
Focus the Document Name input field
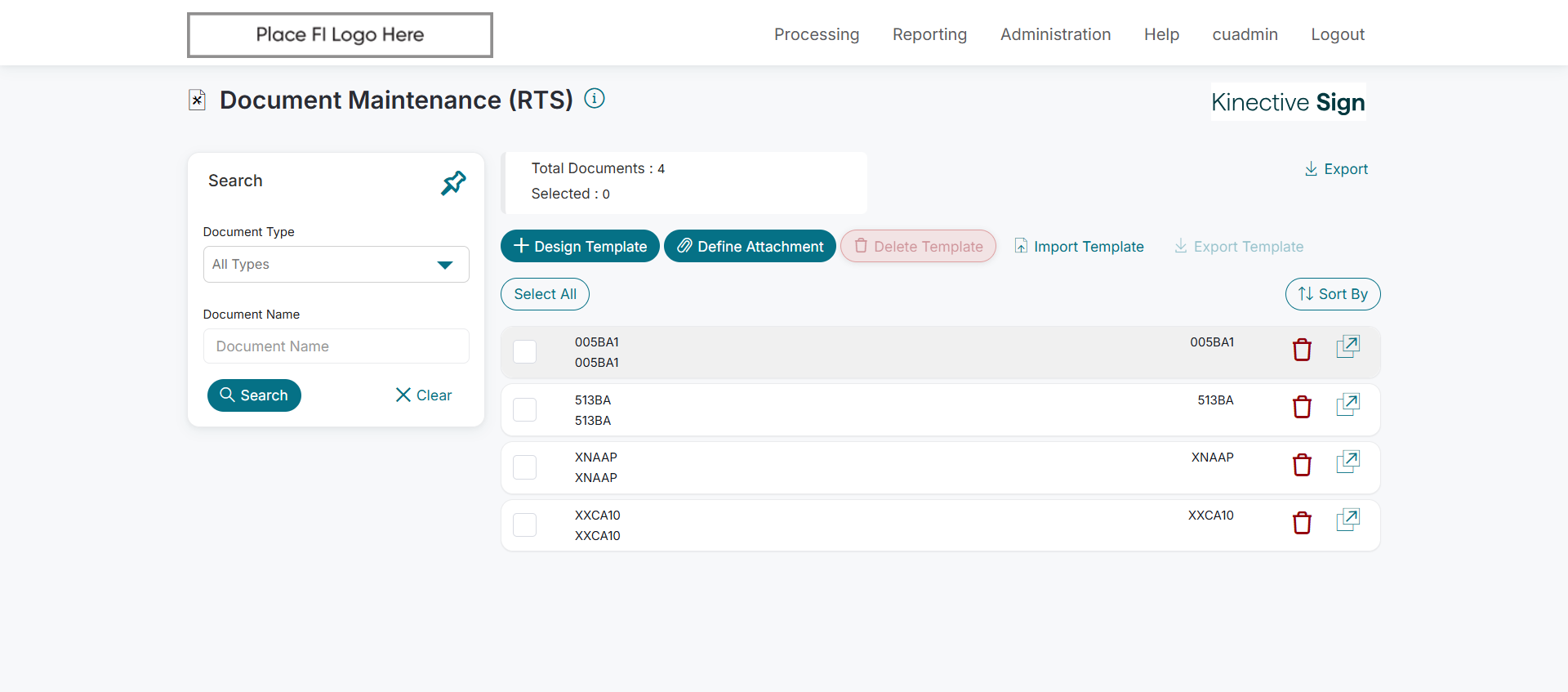[336, 346]
